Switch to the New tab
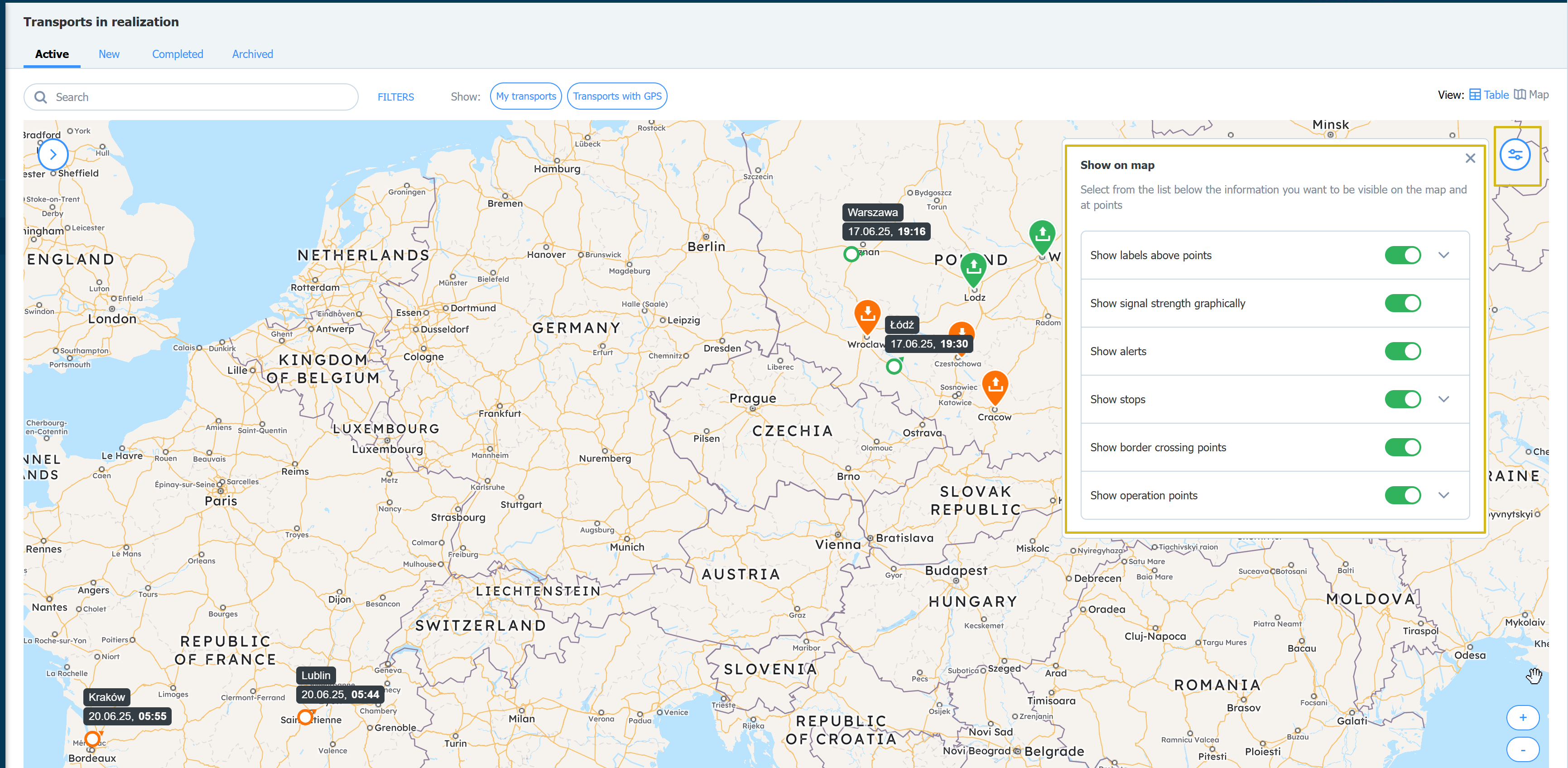Screen dimensions: 1568x768 [109, 54]
